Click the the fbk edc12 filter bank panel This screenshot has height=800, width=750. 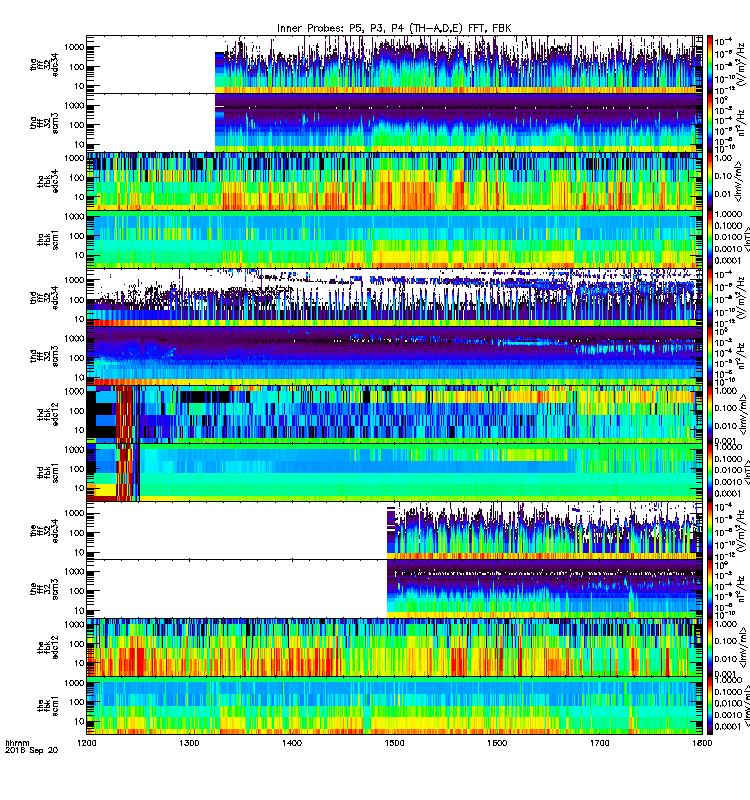tap(394, 647)
